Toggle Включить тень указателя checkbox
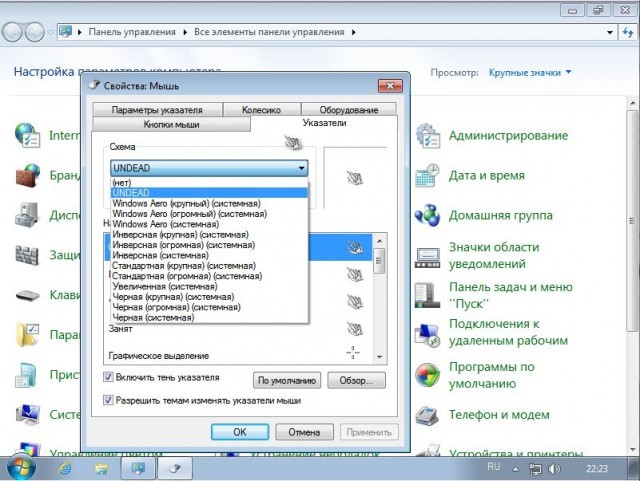Image resolution: width=640 pixels, height=481 pixels. (108, 377)
